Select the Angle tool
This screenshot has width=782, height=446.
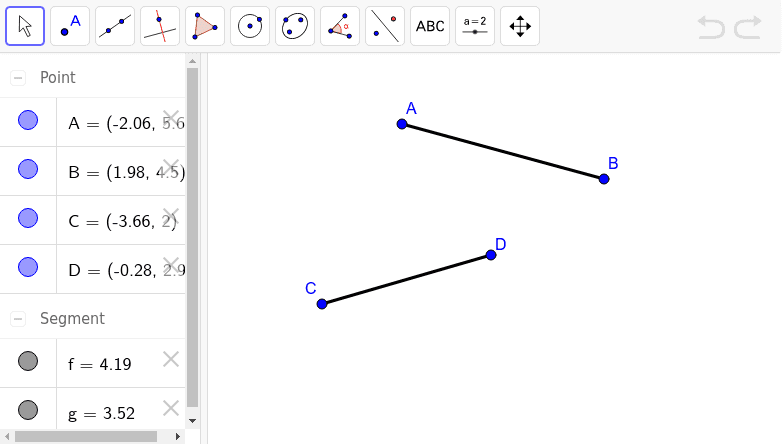coord(340,26)
